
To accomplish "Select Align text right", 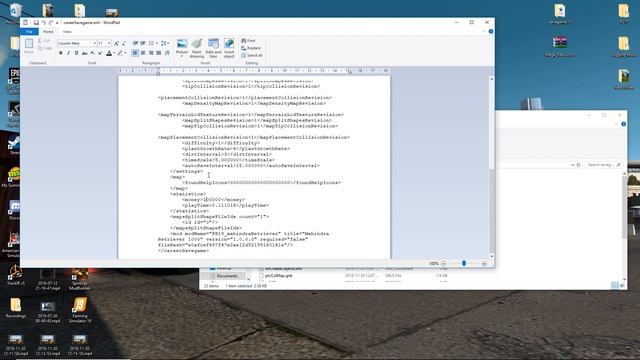I will [151, 53].
